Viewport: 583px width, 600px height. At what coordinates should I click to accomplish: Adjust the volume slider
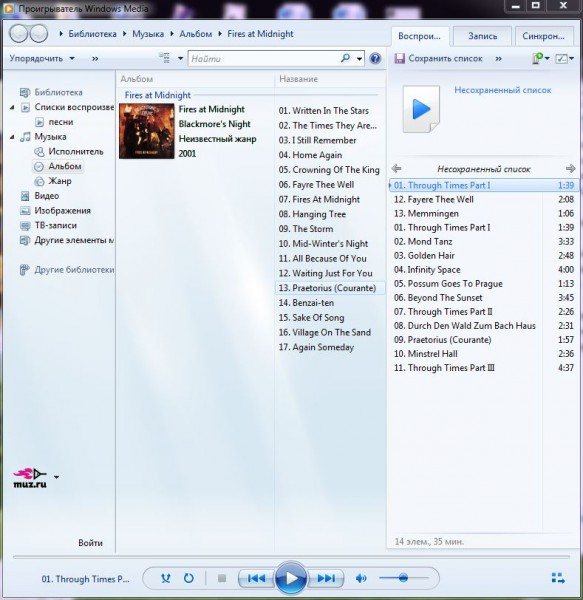pyautogui.click(x=404, y=578)
